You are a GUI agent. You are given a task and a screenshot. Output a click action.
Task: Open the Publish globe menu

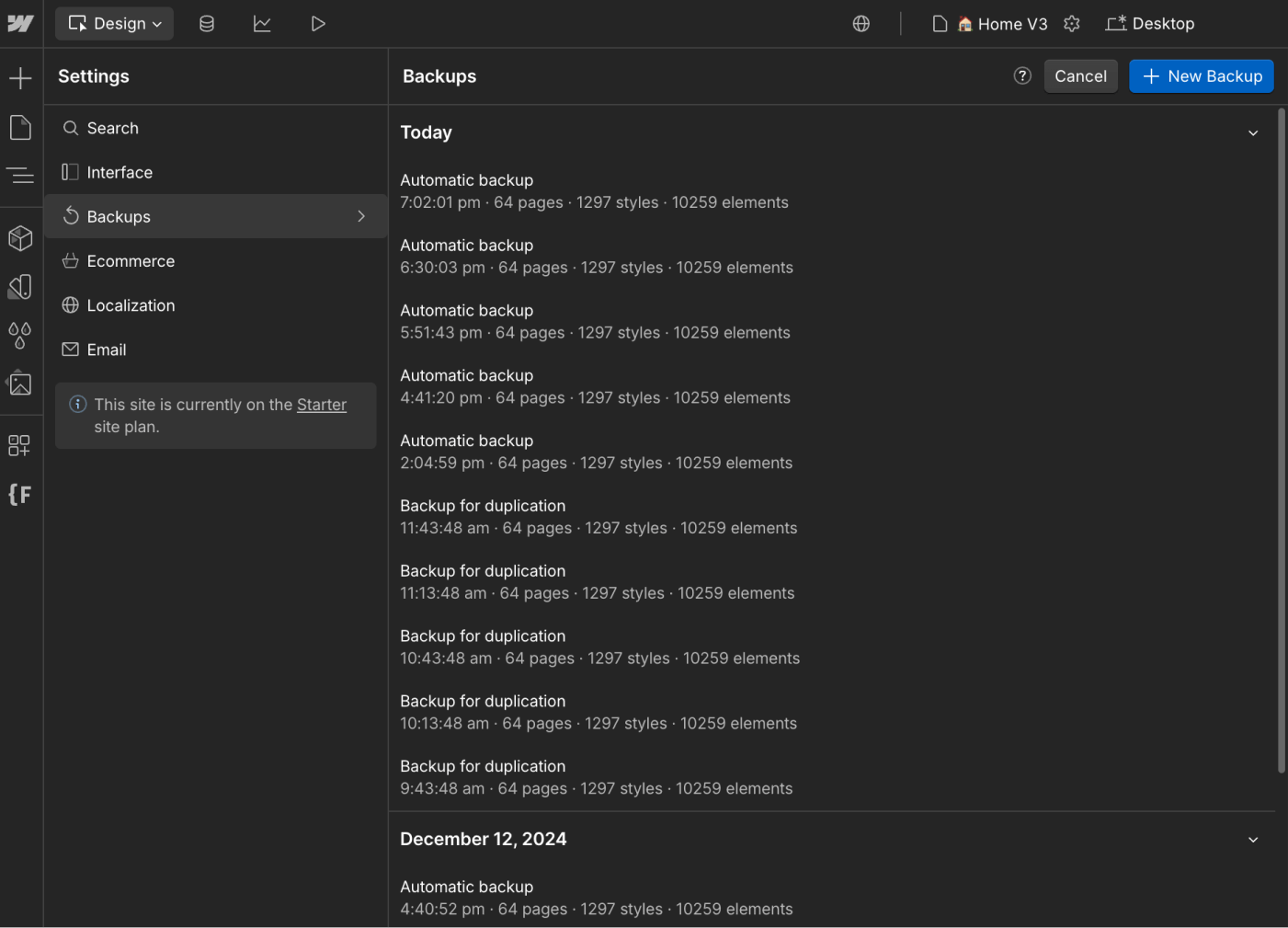click(x=861, y=23)
